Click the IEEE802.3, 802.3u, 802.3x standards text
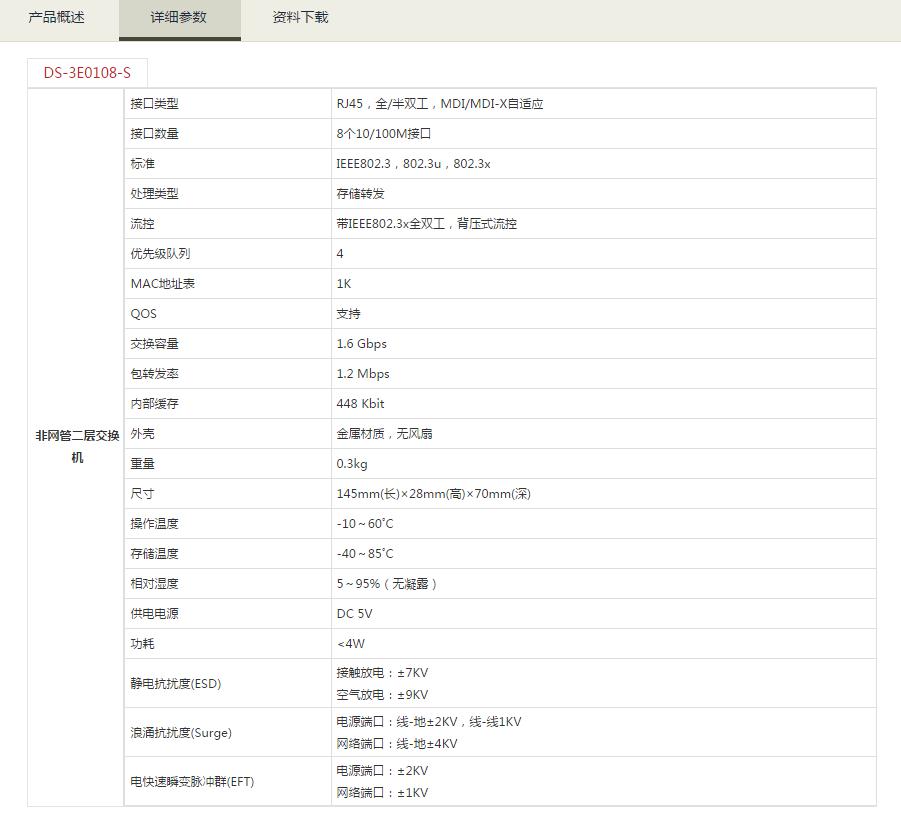Viewport: 901px width, 832px height. pyautogui.click(x=413, y=164)
